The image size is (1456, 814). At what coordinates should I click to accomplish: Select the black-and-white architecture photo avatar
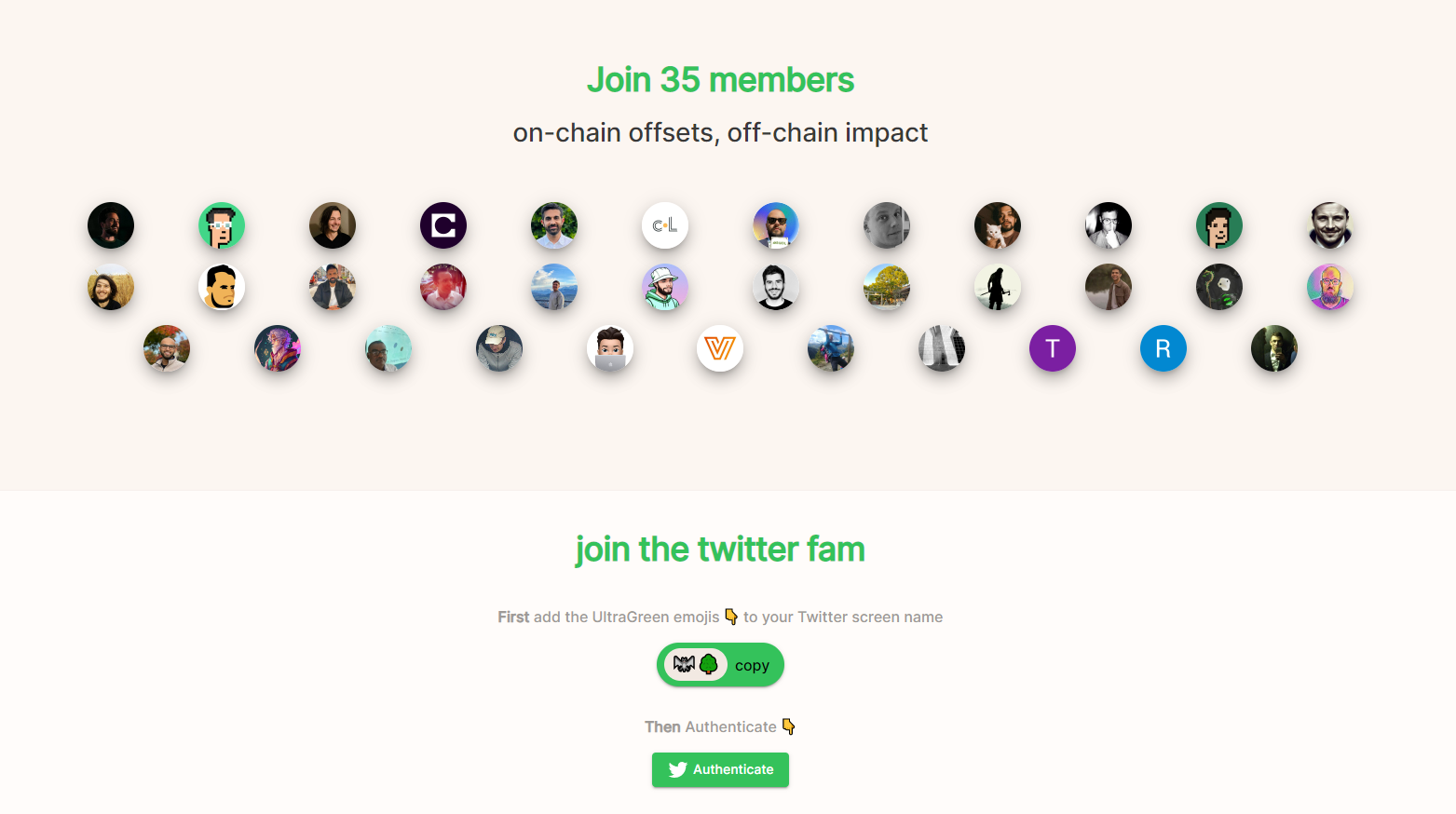coord(941,348)
